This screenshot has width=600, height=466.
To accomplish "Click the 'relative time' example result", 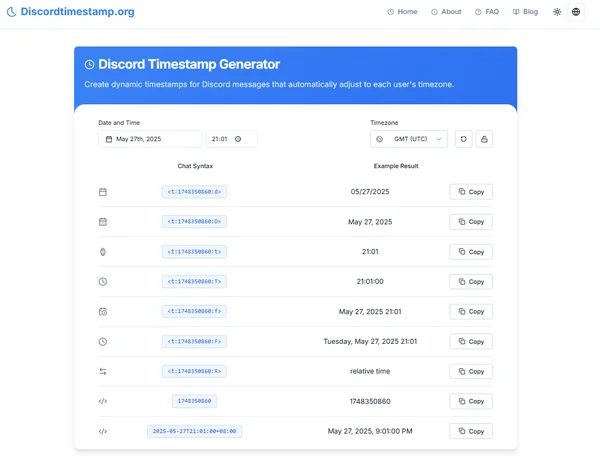I will (x=370, y=371).
